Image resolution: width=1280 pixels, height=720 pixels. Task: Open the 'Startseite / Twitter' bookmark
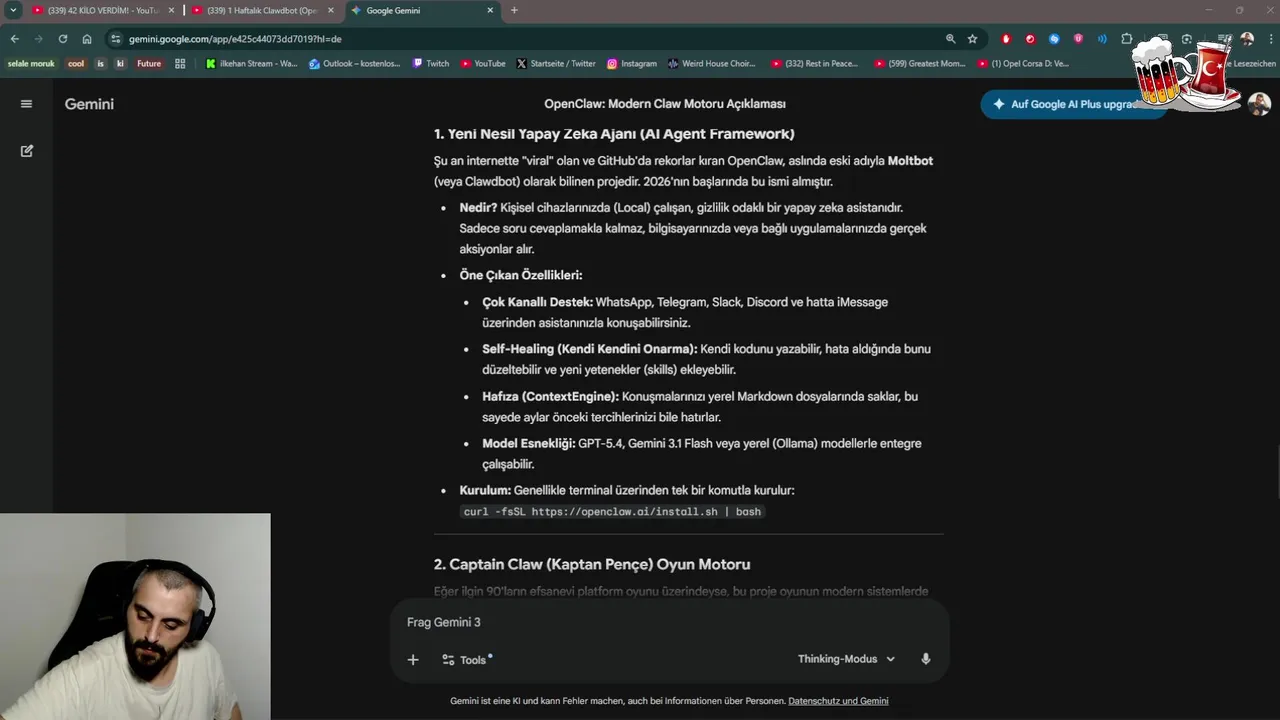(x=556, y=63)
